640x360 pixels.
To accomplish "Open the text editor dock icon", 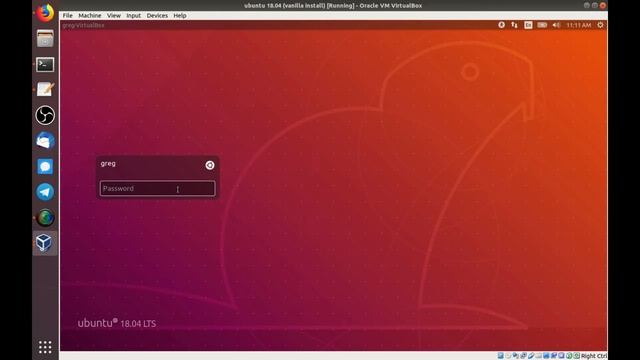I will point(45,89).
